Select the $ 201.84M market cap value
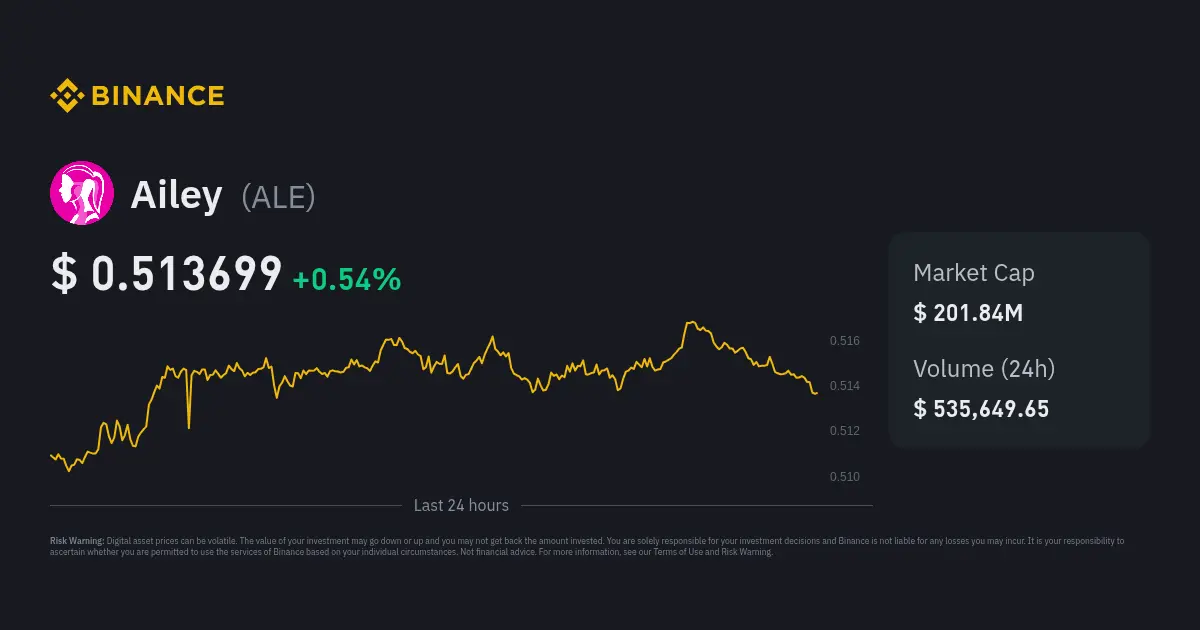1200x630 pixels. pyautogui.click(x=967, y=313)
